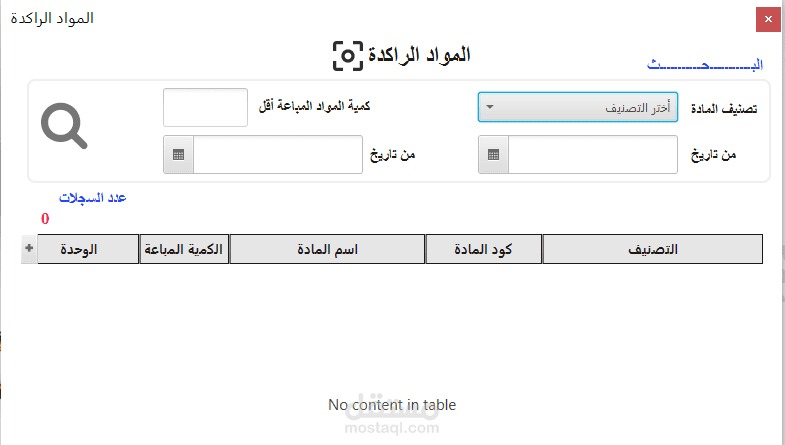
Task: Click the blue البحث section label
Action: coord(705,65)
